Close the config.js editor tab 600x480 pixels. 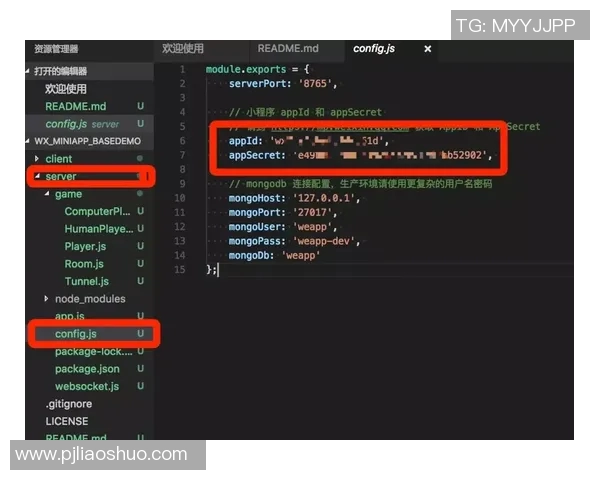pos(428,49)
